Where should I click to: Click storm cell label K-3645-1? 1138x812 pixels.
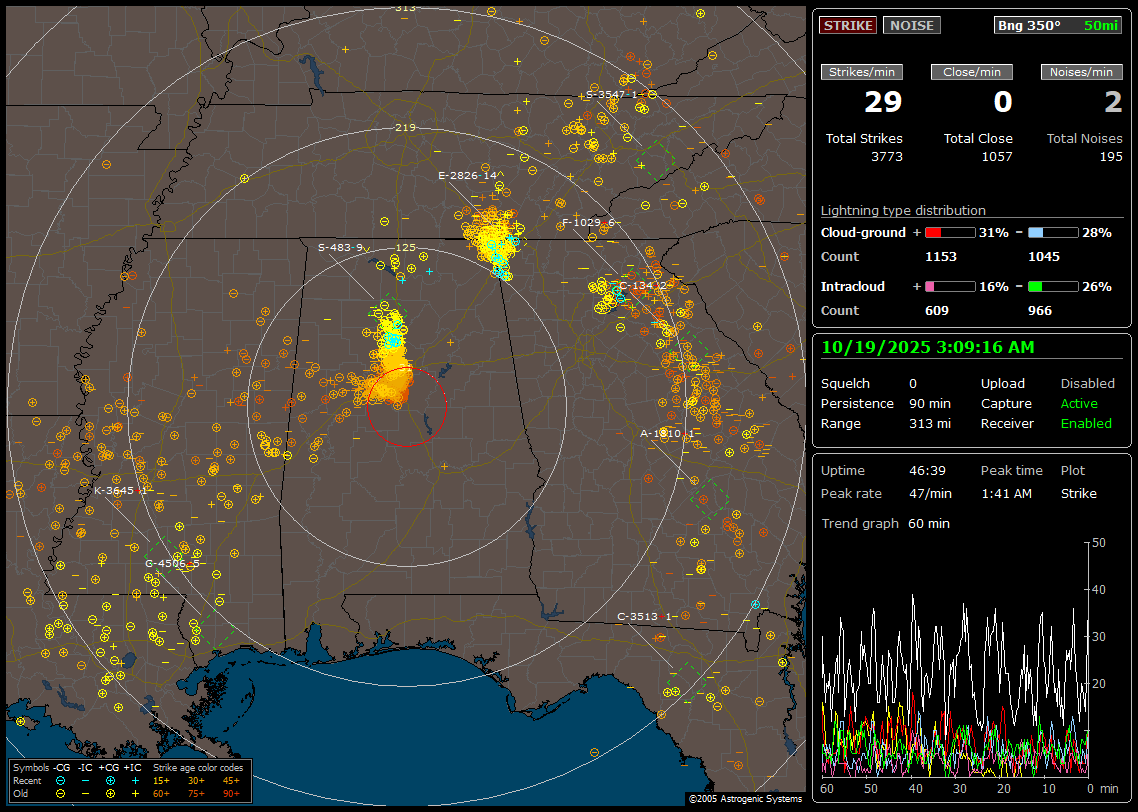pyautogui.click(x=121, y=491)
